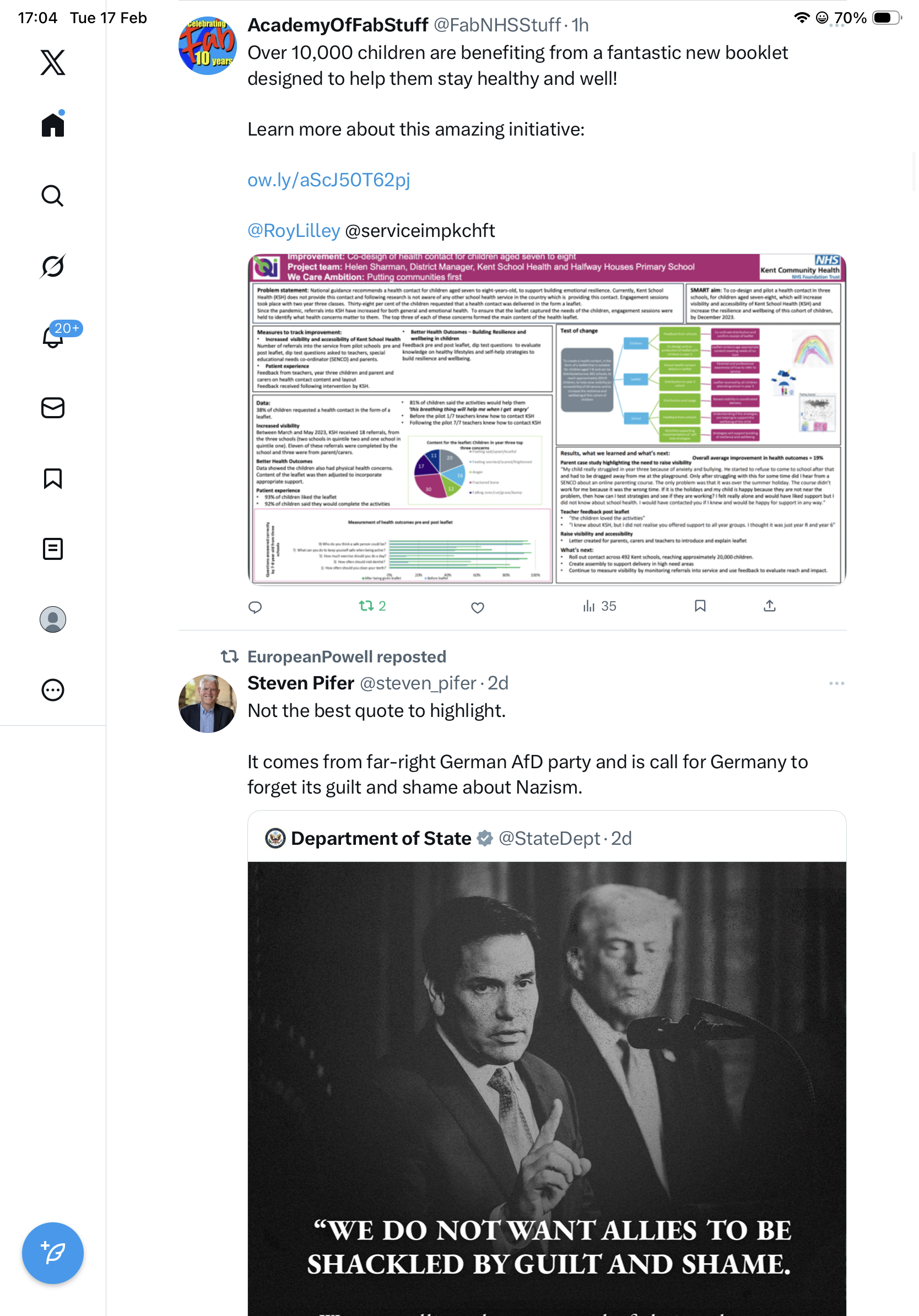
Task: Open the Profile avatar icon in sidebar
Action: click(x=53, y=619)
